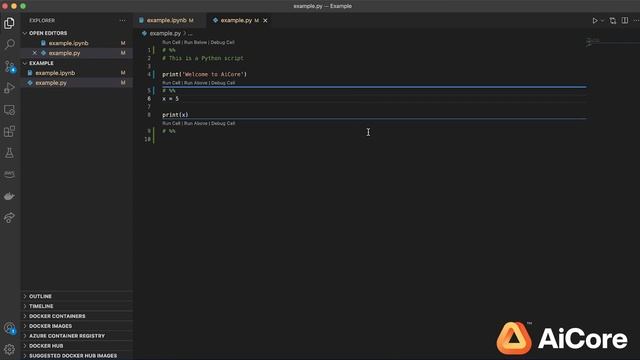Open the Search view icon
This screenshot has width=640, height=360.
coord(9,44)
